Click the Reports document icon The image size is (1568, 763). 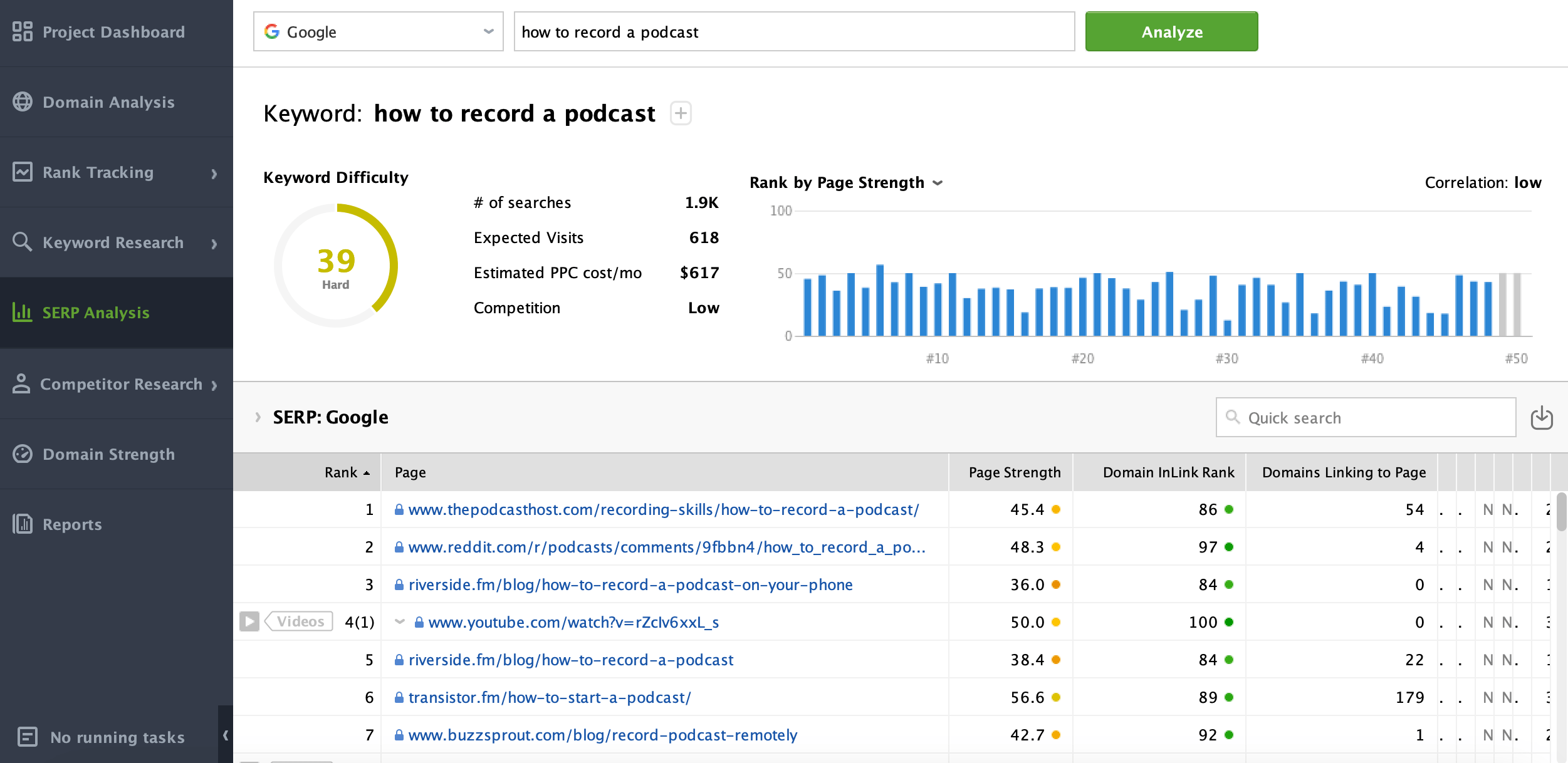coord(23,524)
